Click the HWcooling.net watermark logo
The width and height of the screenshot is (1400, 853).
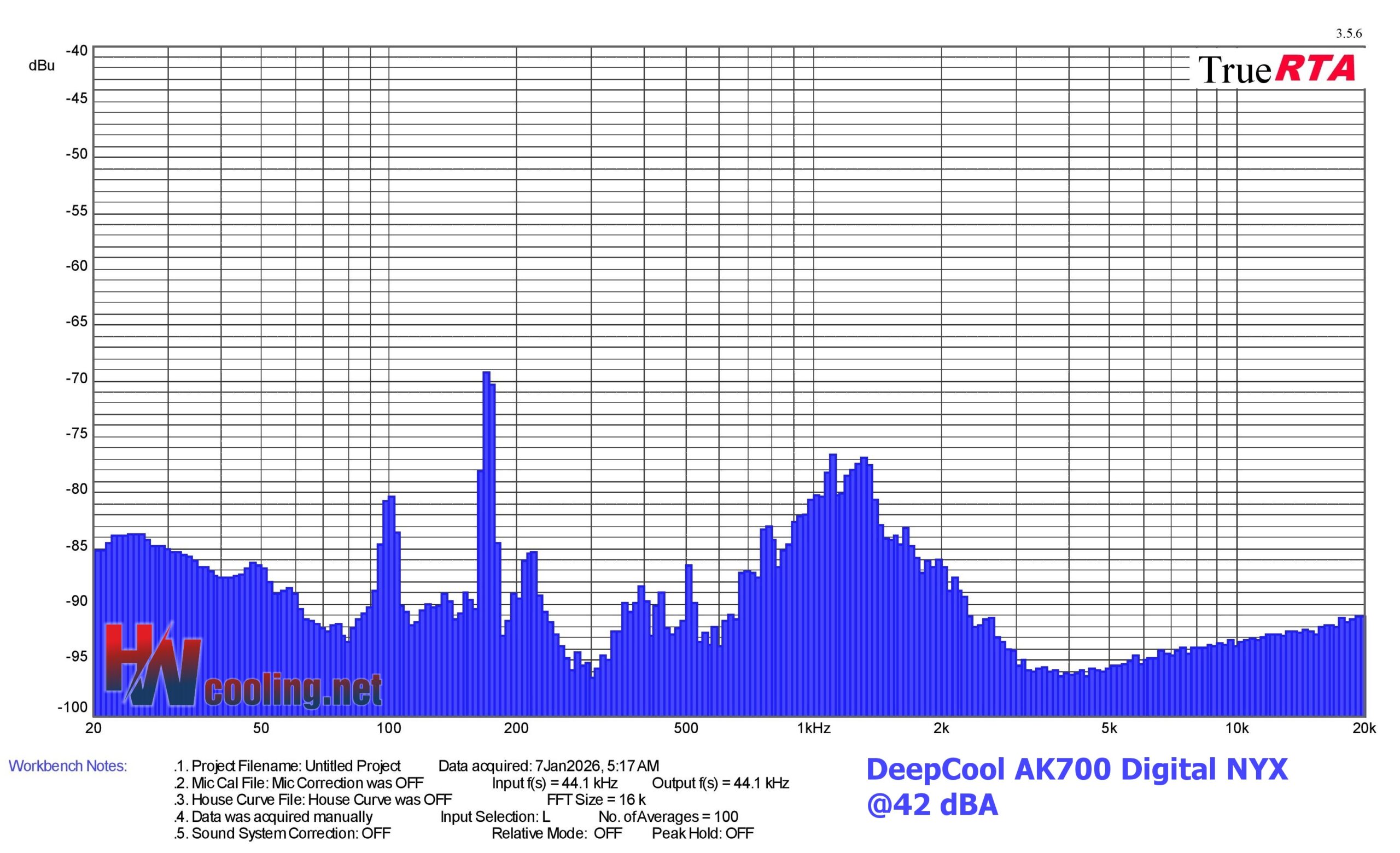(x=243, y=666)
